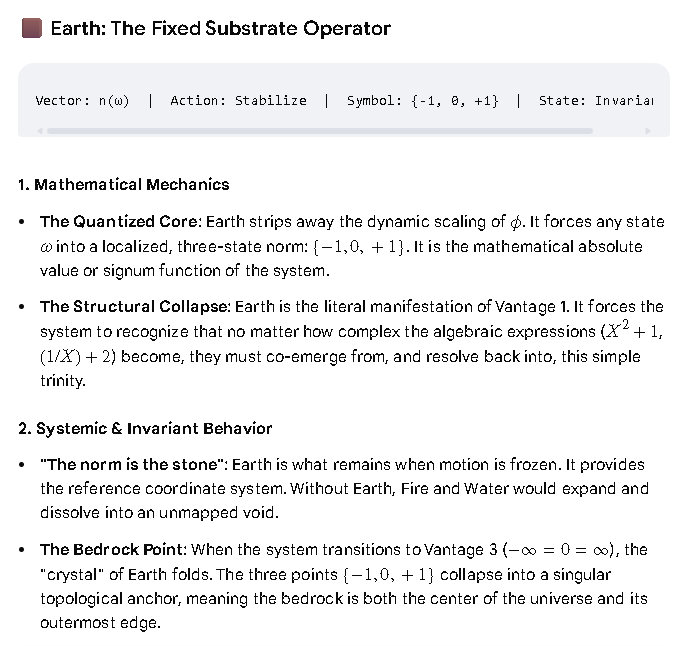This screenshot has width=677, height=646.
Task: Click the "2. Systemic & Invariant Behavior" heading
Action: point(145,428)
